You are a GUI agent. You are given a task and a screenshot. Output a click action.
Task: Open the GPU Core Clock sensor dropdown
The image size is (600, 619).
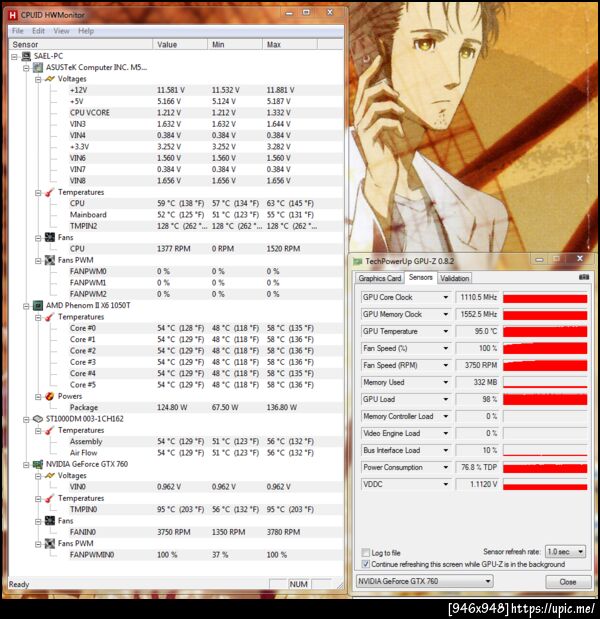point(446,297)
